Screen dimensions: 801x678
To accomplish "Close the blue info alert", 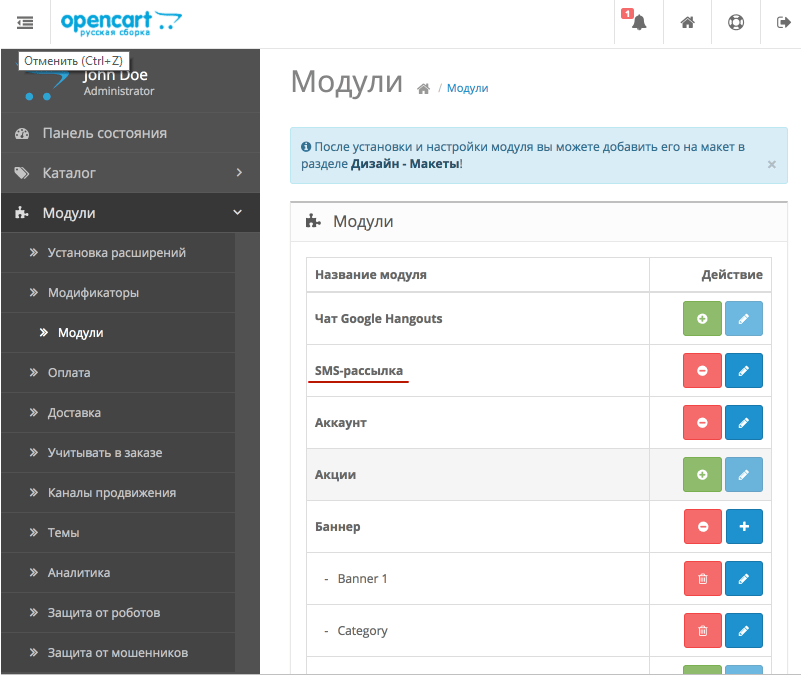I will (771, 165).
